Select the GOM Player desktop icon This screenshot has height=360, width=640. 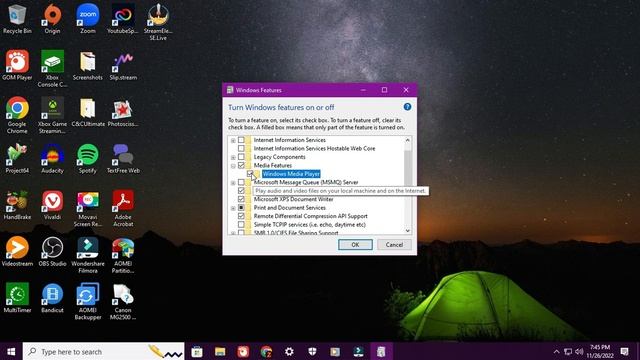click(17, 65)
